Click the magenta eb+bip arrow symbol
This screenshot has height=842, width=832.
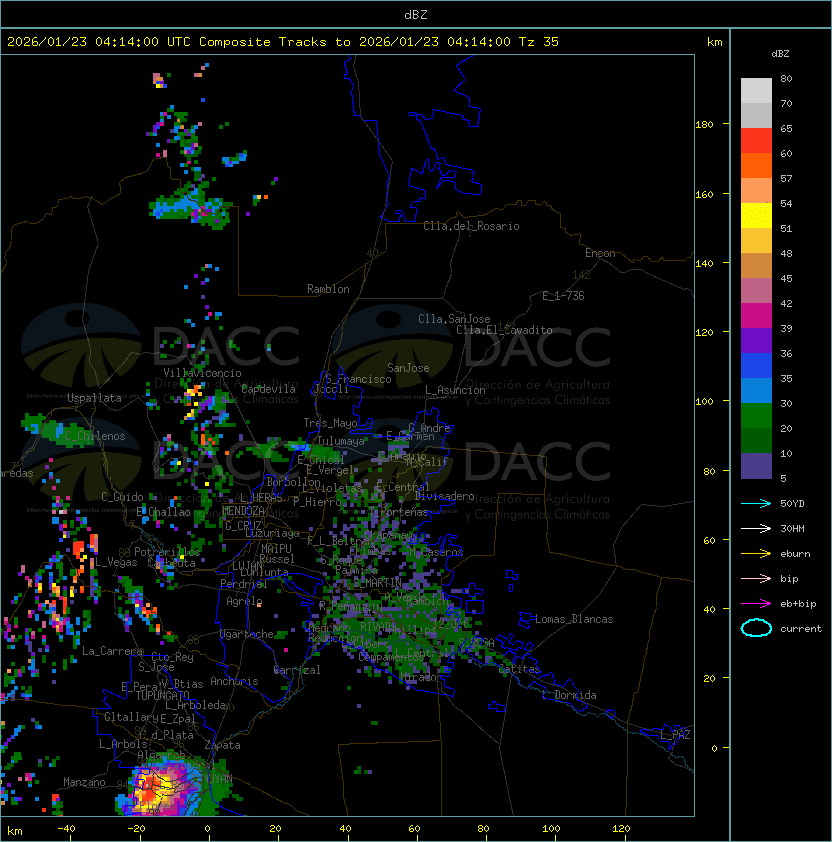pos(756,604)
